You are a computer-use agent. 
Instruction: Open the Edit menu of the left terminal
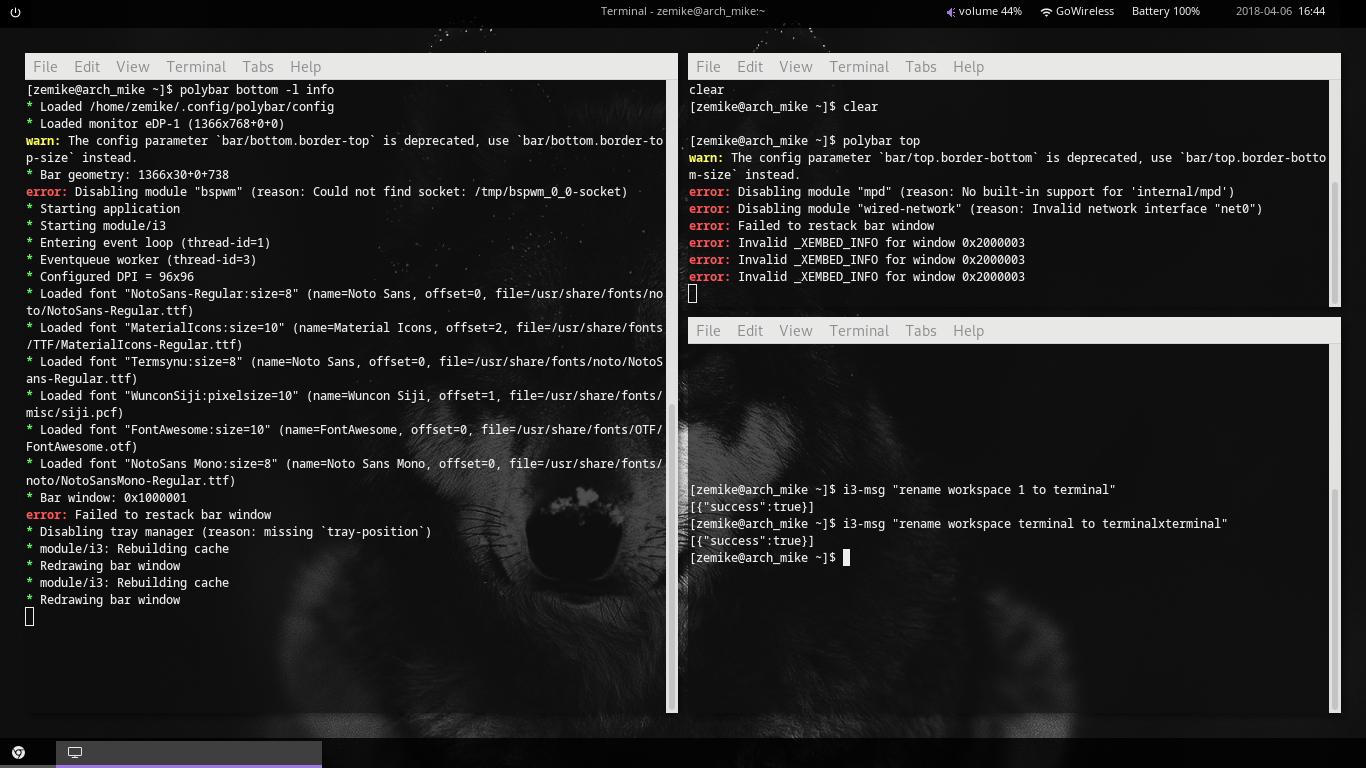[x=87, y=66]
